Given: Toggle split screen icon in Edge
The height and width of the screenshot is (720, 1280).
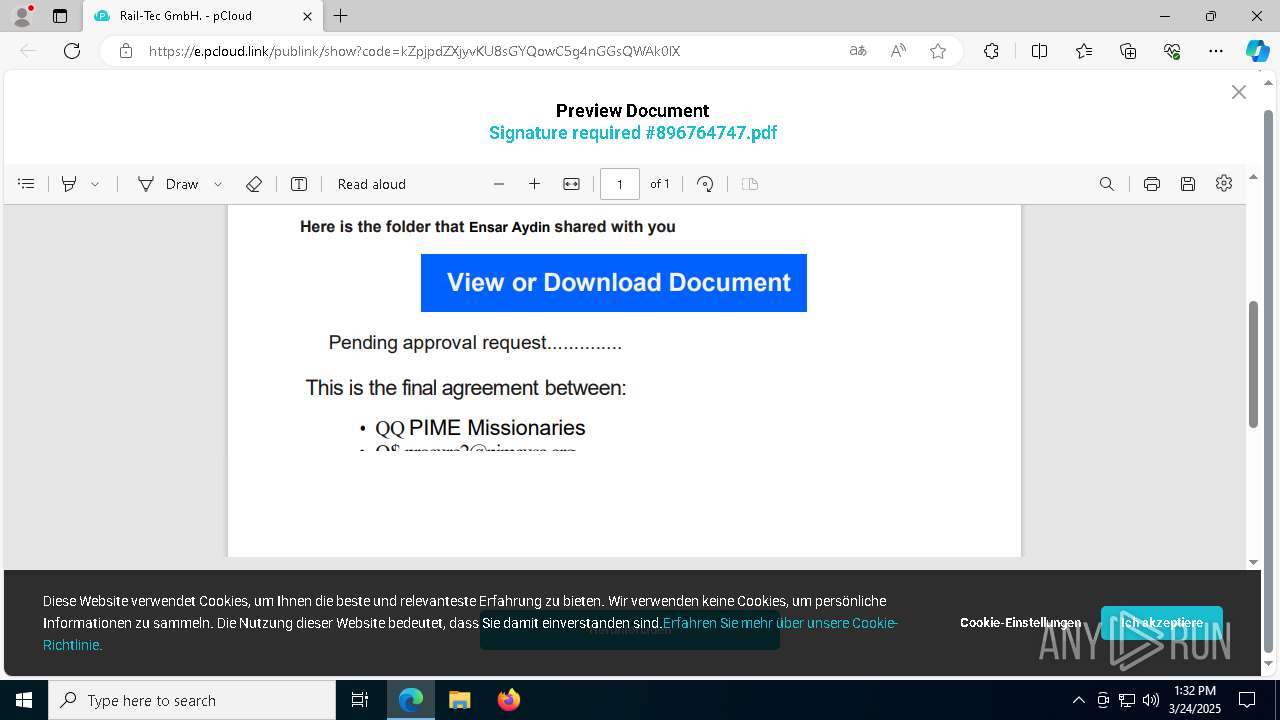Looking at the screenshot, I should click(x=1039, y=51).
